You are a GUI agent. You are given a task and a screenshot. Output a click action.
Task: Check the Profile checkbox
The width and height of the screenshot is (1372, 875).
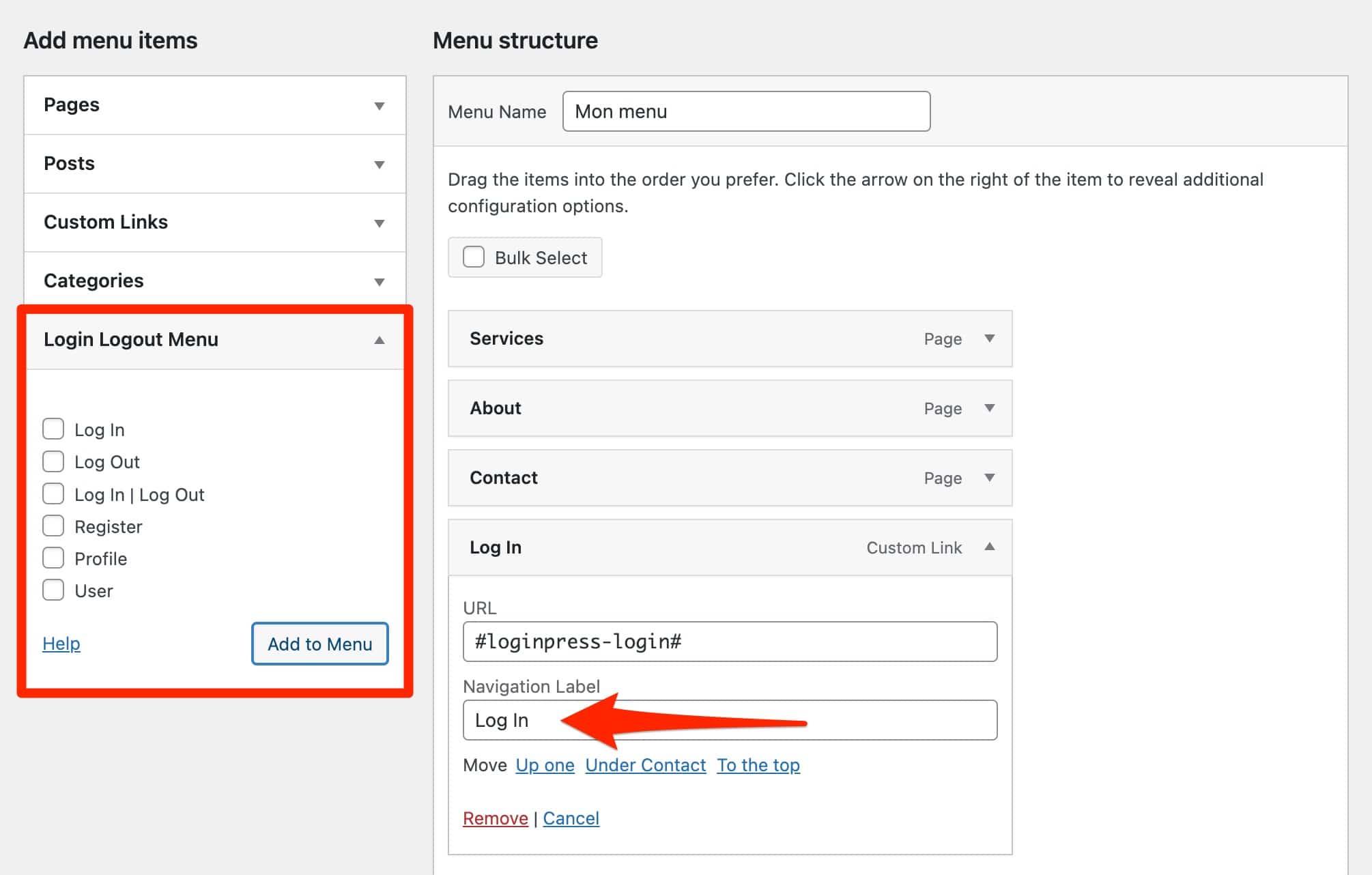pyautogui.click(x=53, y=558)
